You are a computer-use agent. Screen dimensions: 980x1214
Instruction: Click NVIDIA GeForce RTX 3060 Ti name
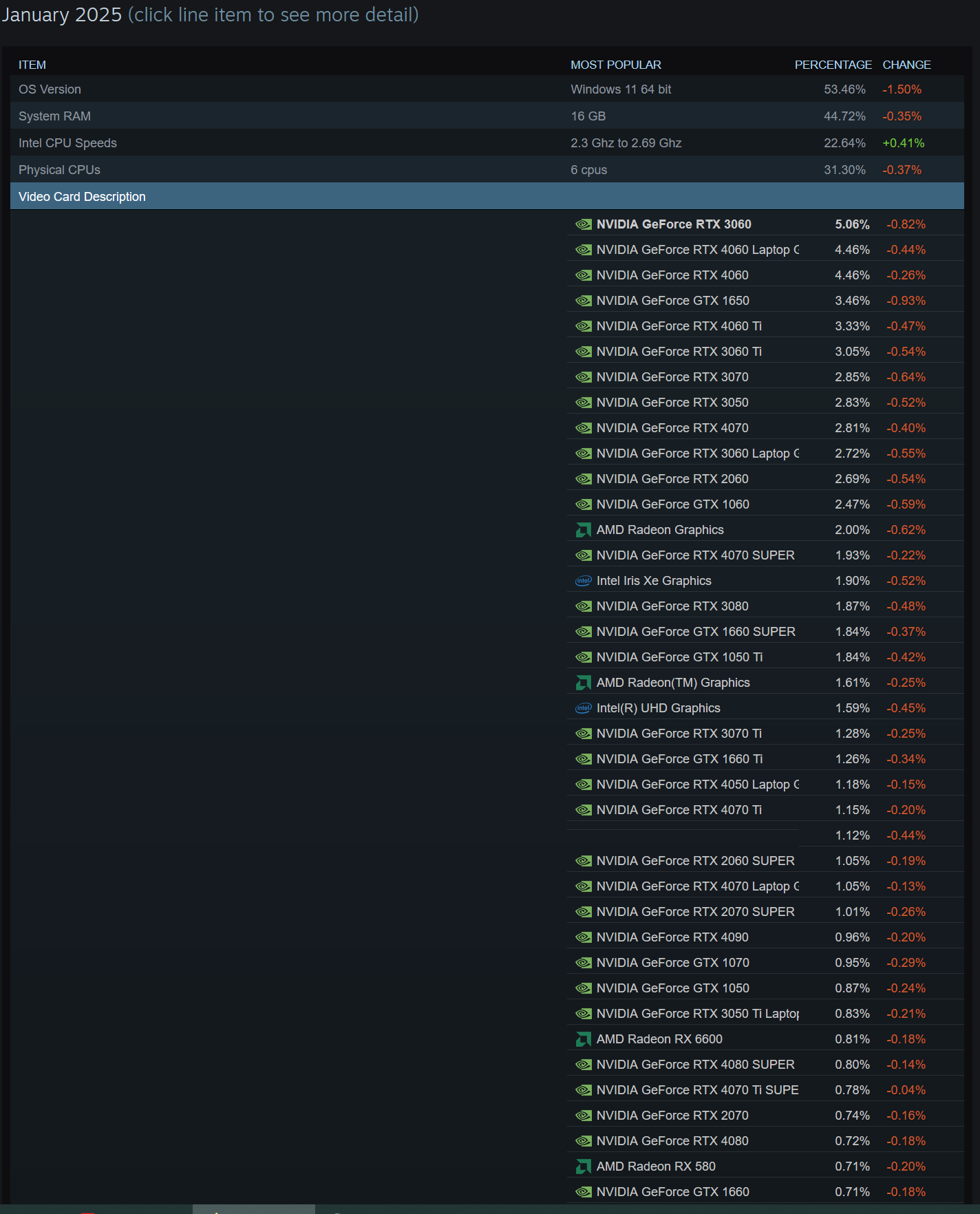(x=679, y=352)
